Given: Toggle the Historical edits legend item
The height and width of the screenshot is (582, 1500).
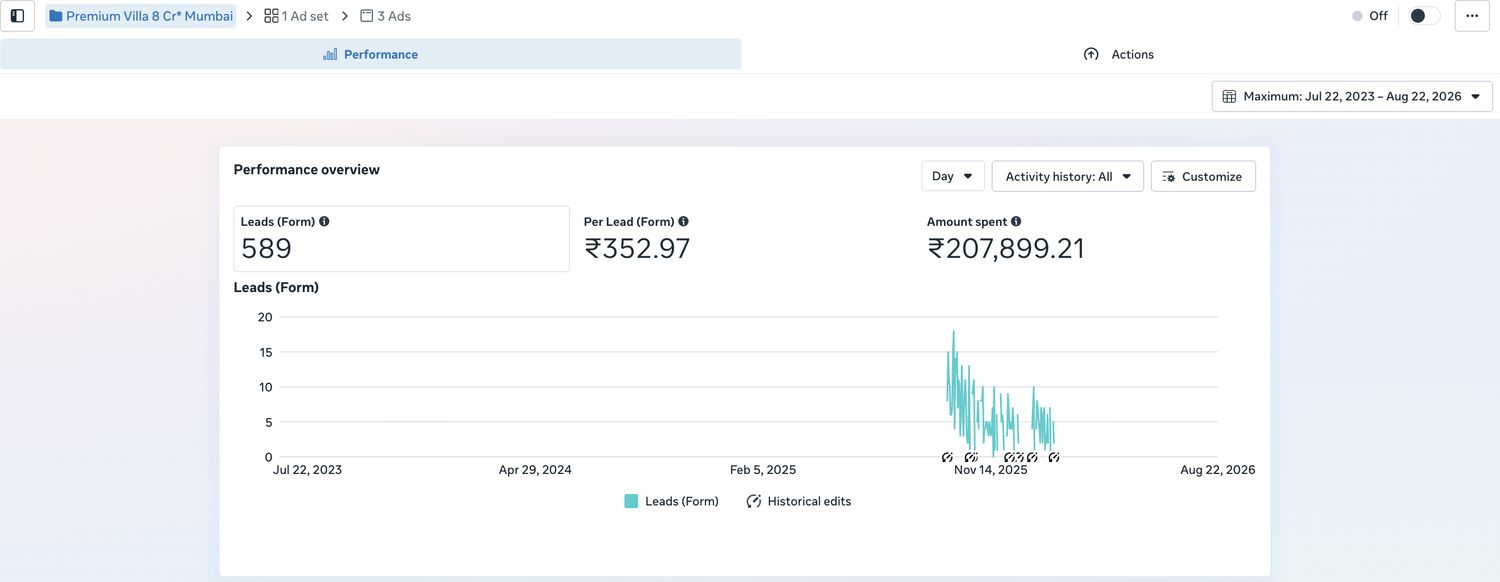Looking at the screenshot, I should coord(799,501).
